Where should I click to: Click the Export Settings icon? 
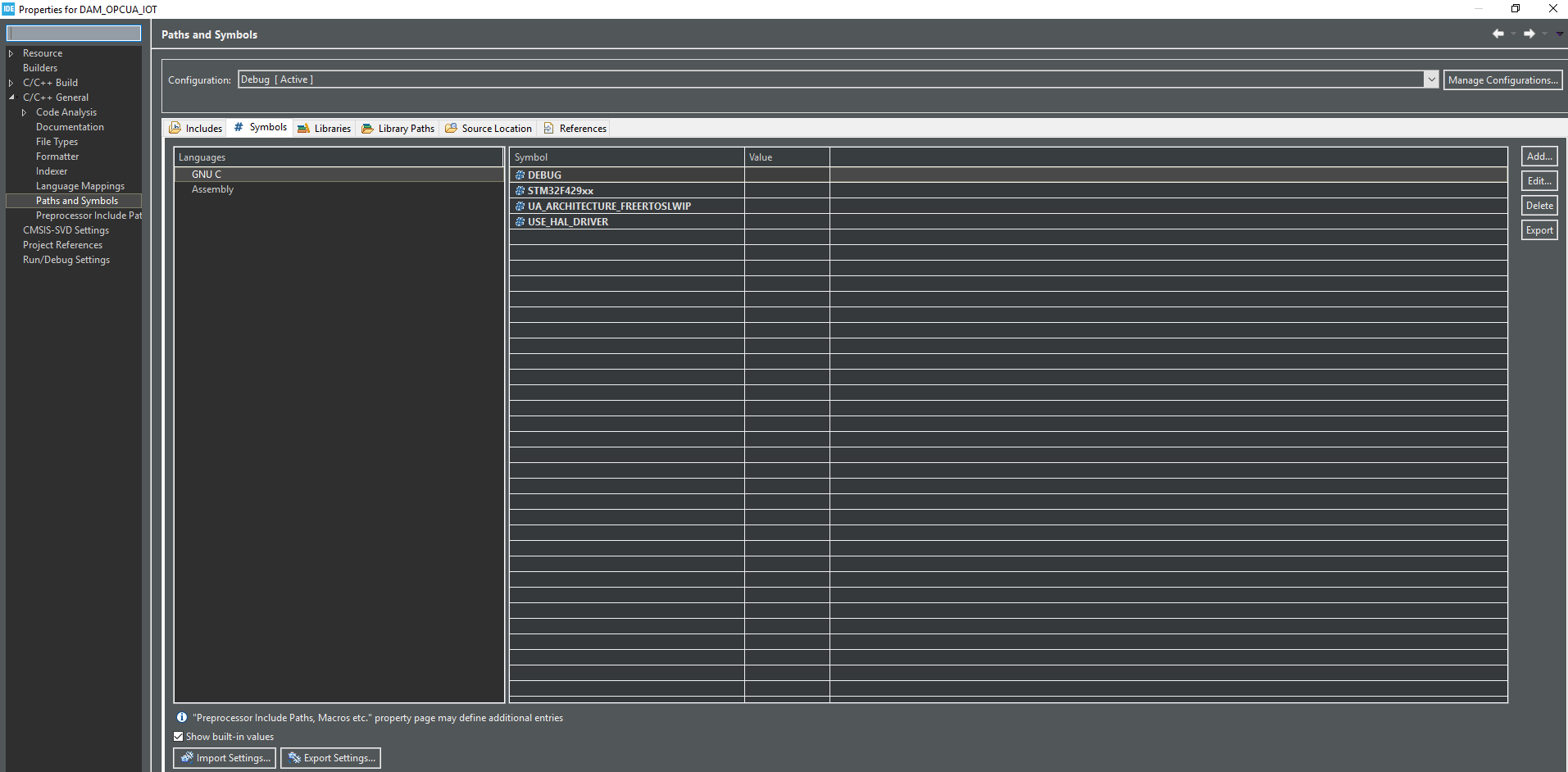pyautogui.click(x=292, y=757)
